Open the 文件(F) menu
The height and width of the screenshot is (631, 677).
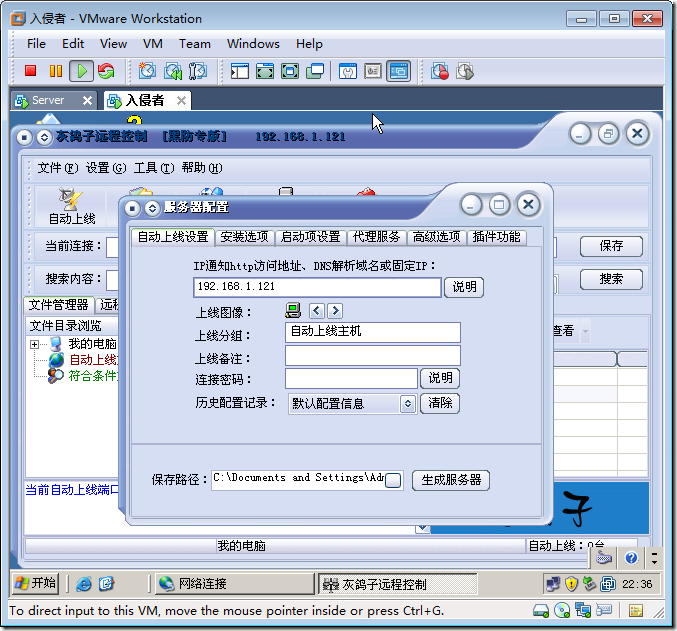(57, 168)
